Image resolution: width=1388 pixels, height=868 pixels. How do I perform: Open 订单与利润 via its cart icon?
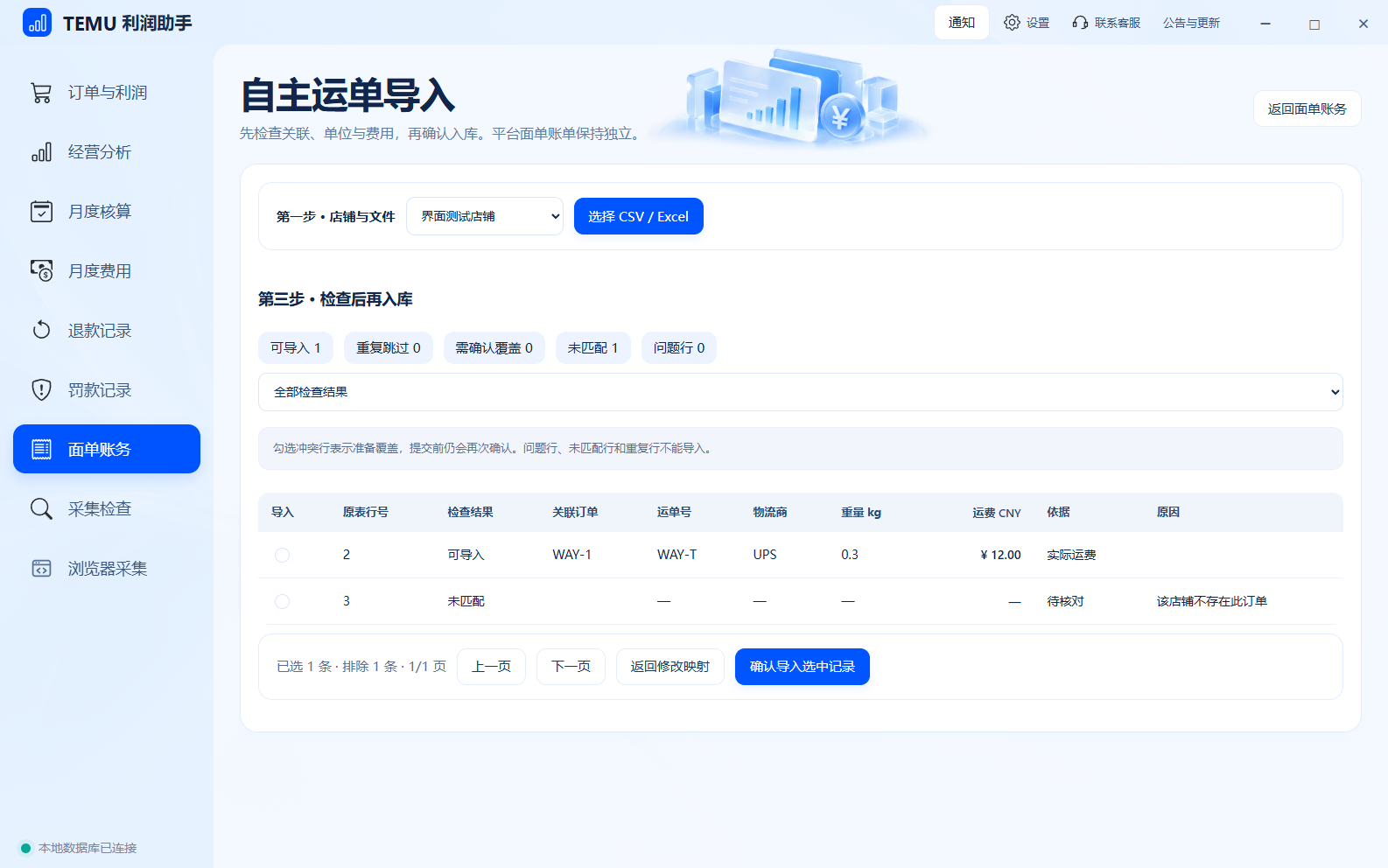coord(41,93)
